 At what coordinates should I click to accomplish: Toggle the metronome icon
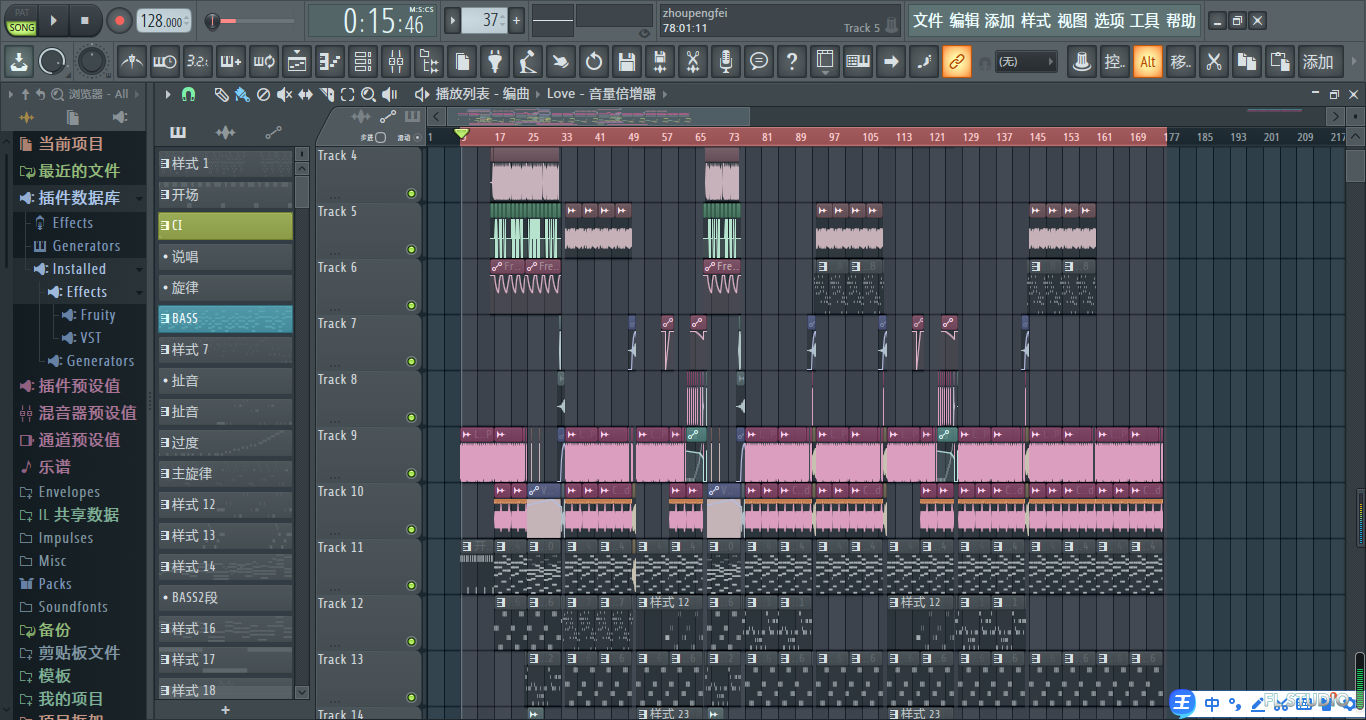131,62
